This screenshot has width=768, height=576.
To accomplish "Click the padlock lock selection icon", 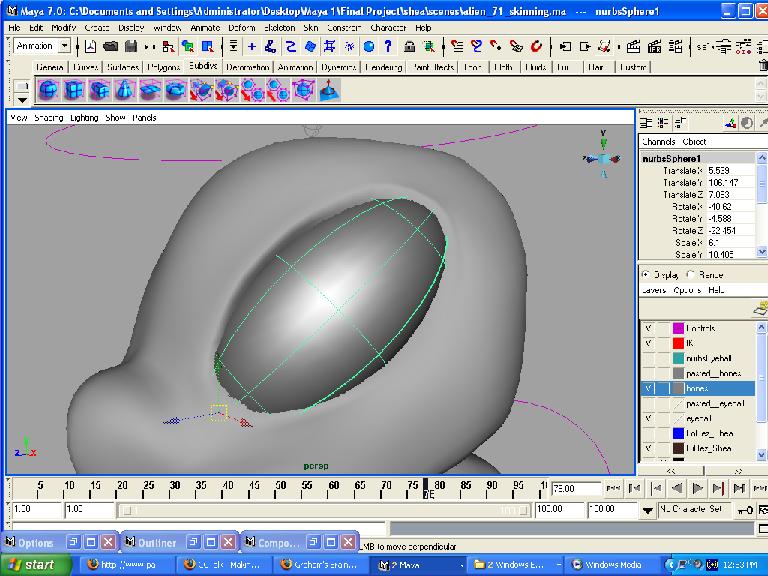I will pyautogui.click(x=409, y=47).
